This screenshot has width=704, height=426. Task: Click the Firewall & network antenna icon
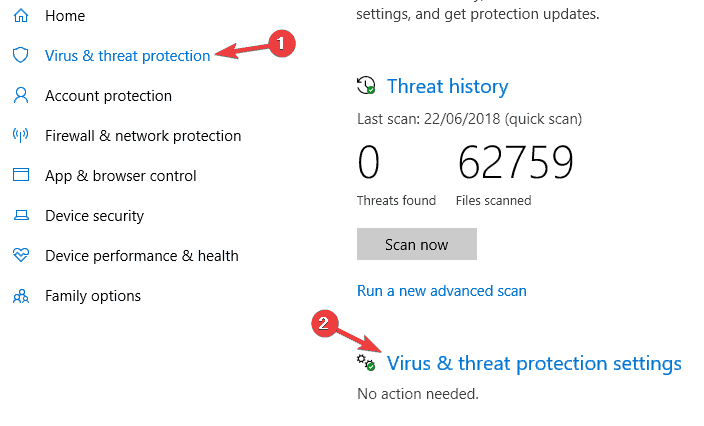(21, 136)
